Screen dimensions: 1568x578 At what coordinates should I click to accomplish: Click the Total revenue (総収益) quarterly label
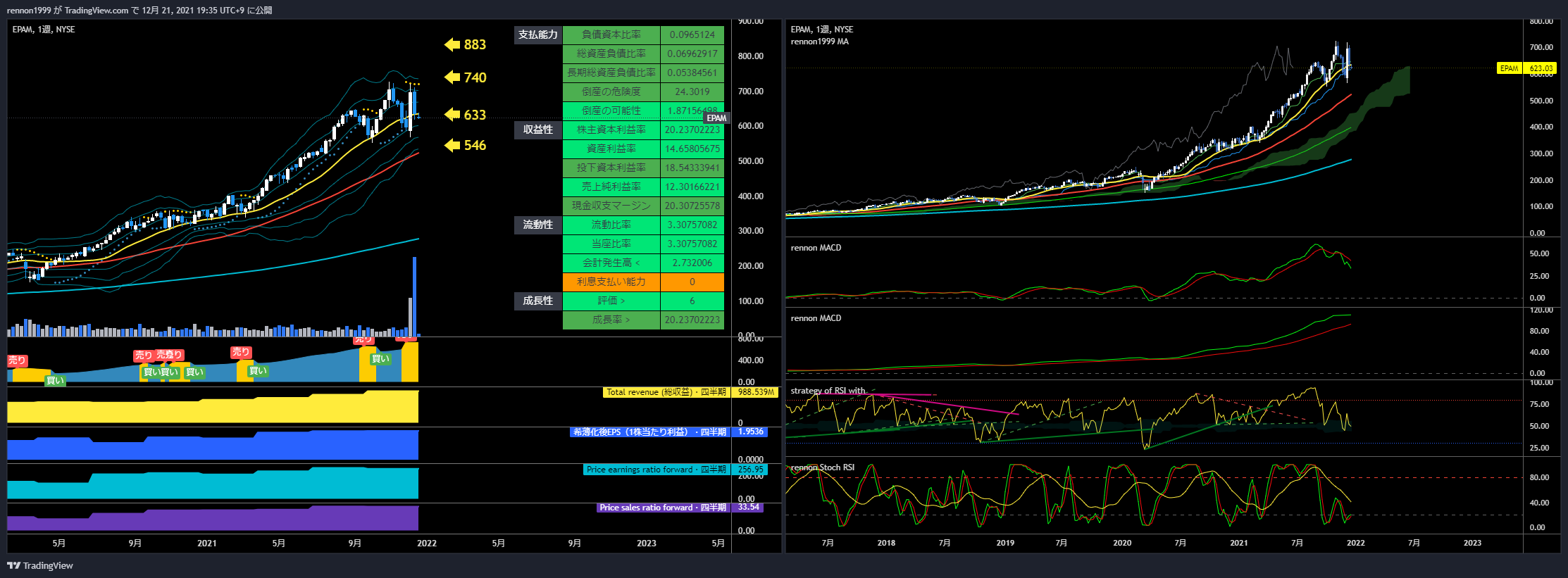(666, 392)
